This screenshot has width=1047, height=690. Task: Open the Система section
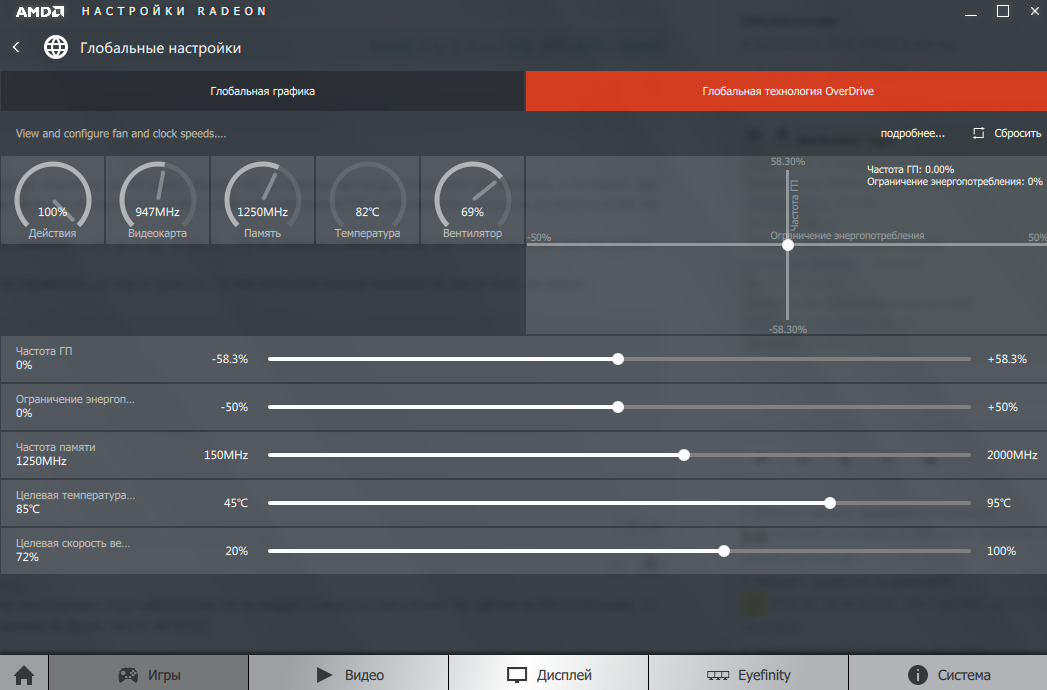point(948,674)
